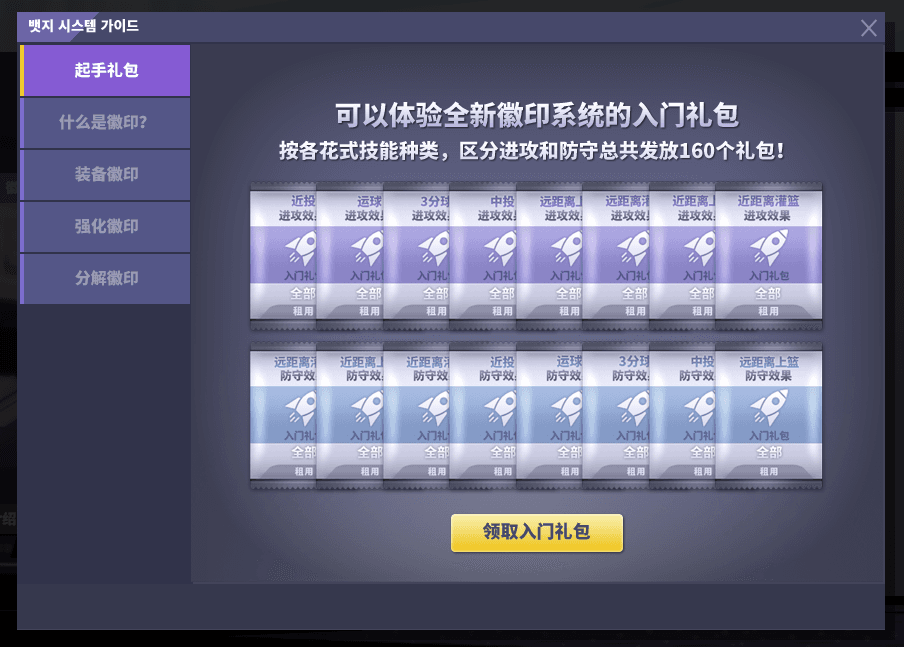The height and width of the screenshot is (647, 904).
Task: Click the subtitle mentioning 160个礼包
Action: point(532,151)
